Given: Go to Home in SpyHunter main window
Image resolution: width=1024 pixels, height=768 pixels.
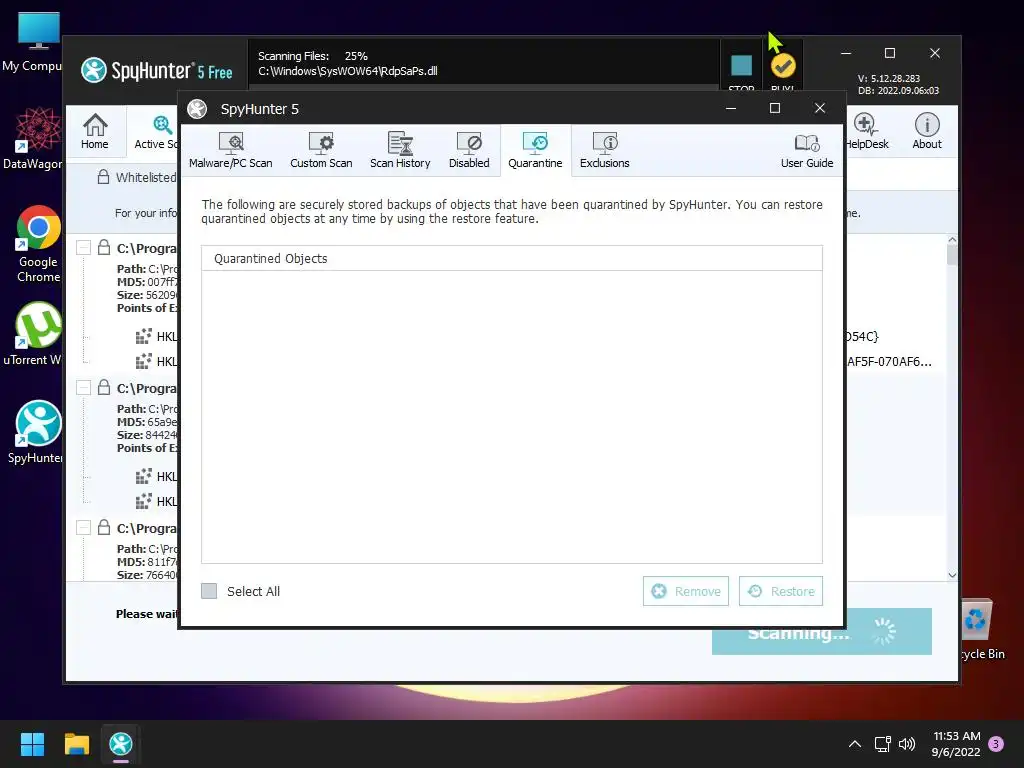Looking at the screenshot, I should point(95,131).
